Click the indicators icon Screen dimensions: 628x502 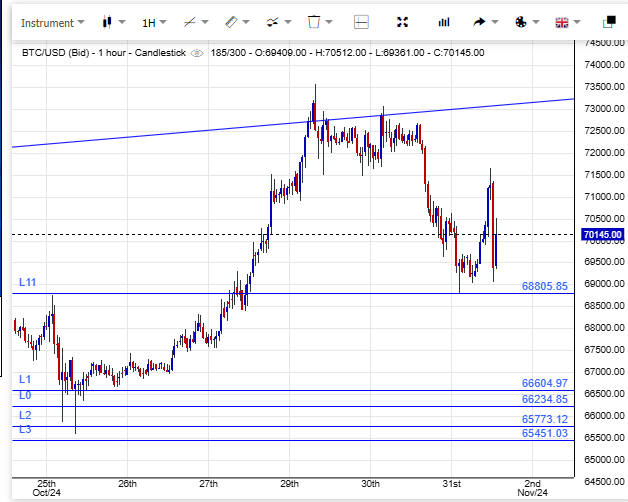(x=272, y=22)
